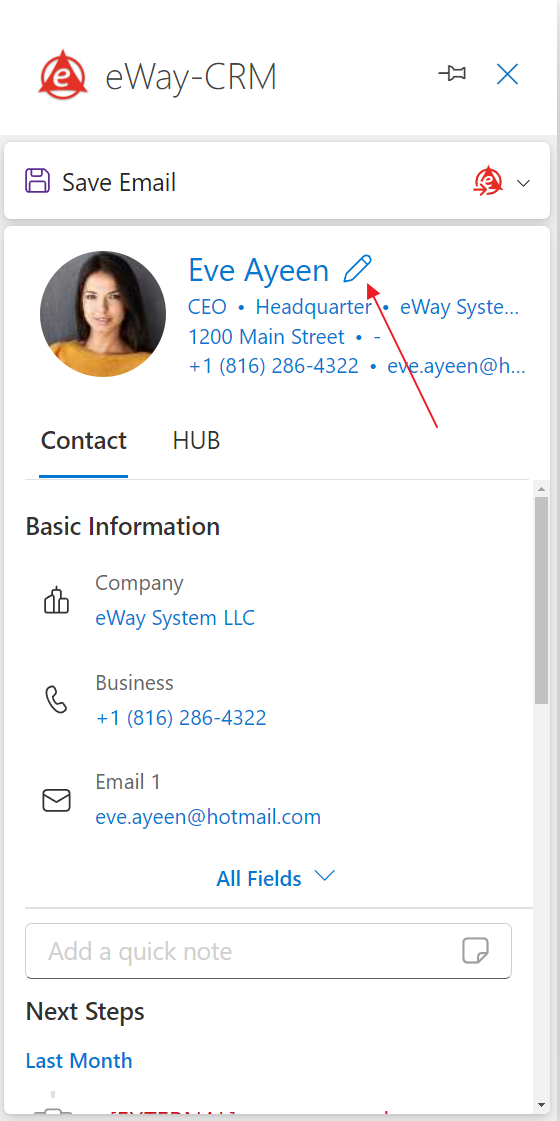The image size is (560, 1121).
Task: Expand the dropdown chevron beside eWay icon
Action: point(524,184)
